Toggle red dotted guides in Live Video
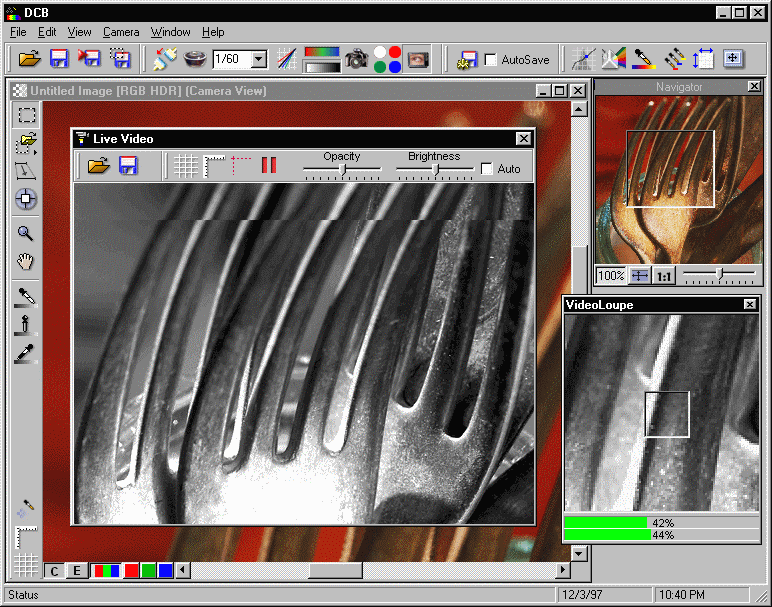 point(241,166)
